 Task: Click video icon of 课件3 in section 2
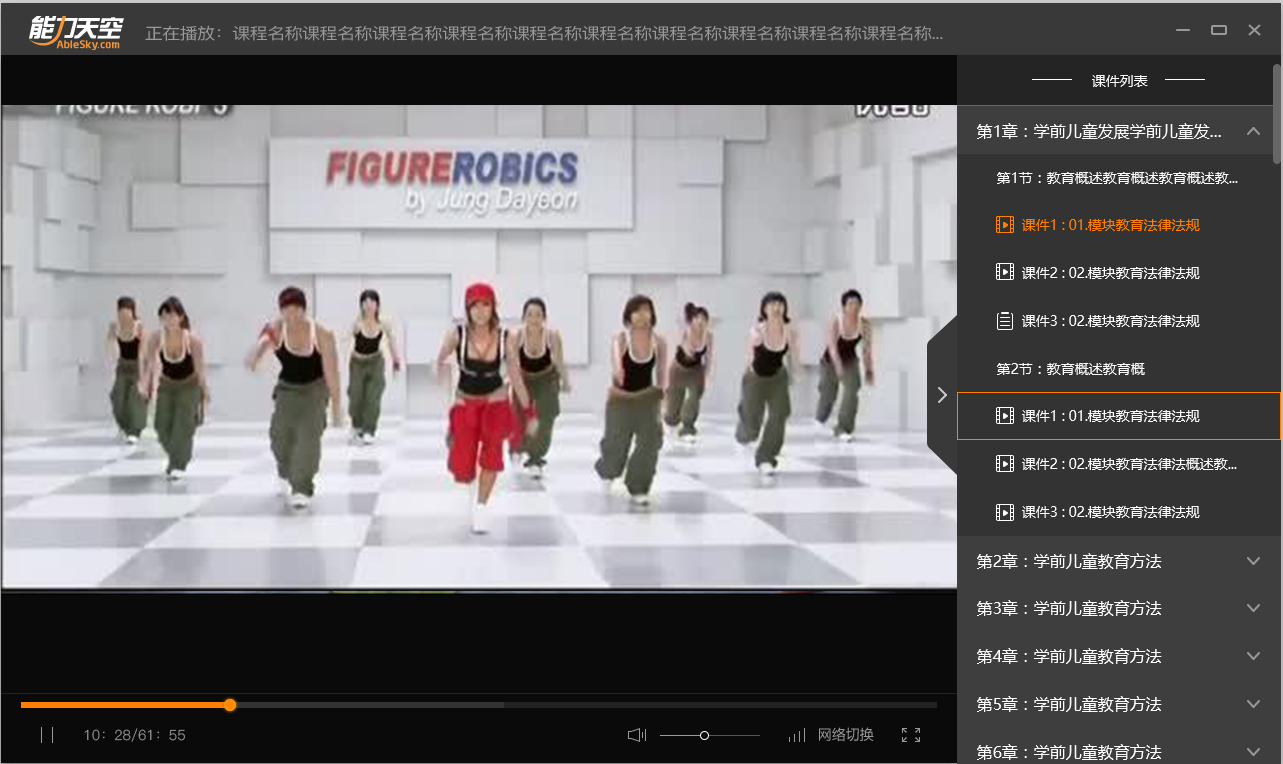point(1005,512)
